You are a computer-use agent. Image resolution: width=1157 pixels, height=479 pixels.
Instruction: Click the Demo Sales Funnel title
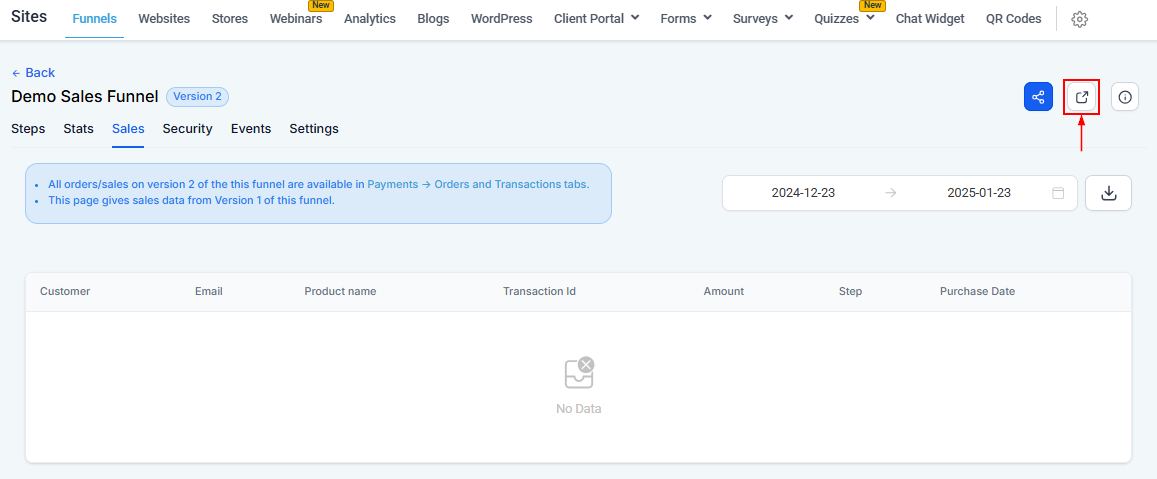click(85, 97)
